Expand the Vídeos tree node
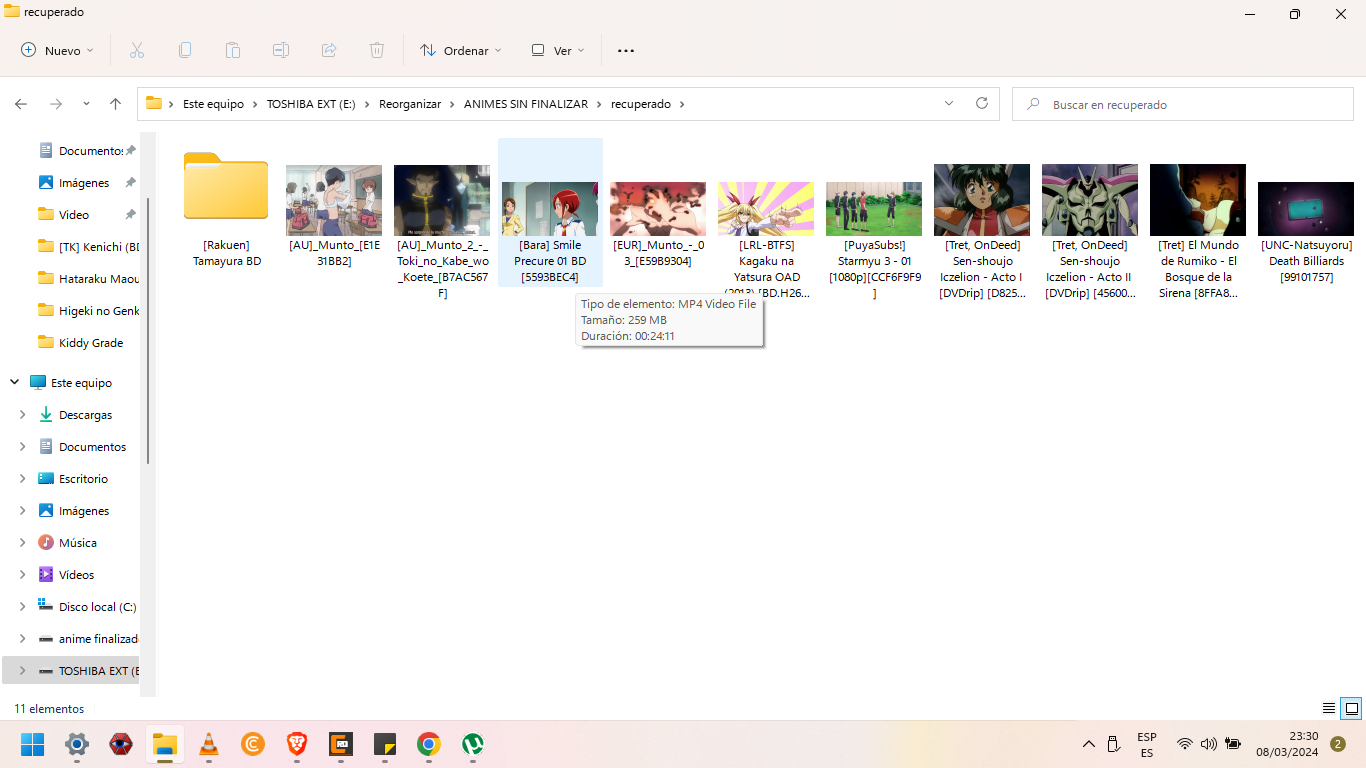The image size is (1366, 768). pos(22,574)
